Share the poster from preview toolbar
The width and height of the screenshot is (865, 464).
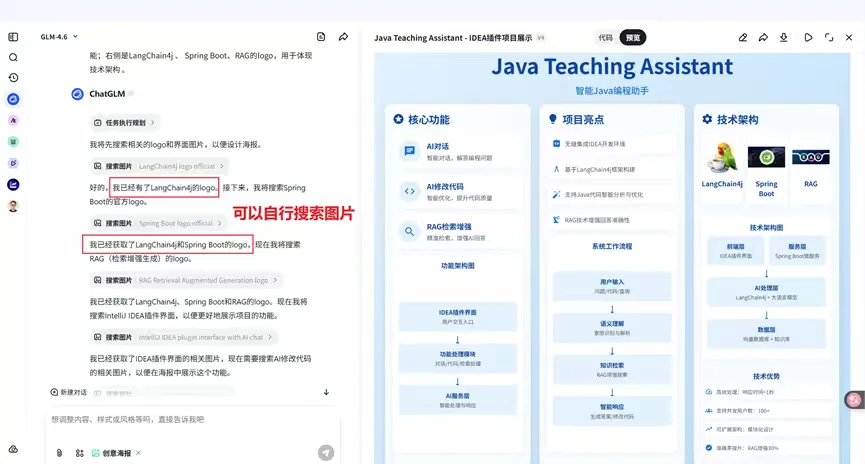[x=763, y=38]
